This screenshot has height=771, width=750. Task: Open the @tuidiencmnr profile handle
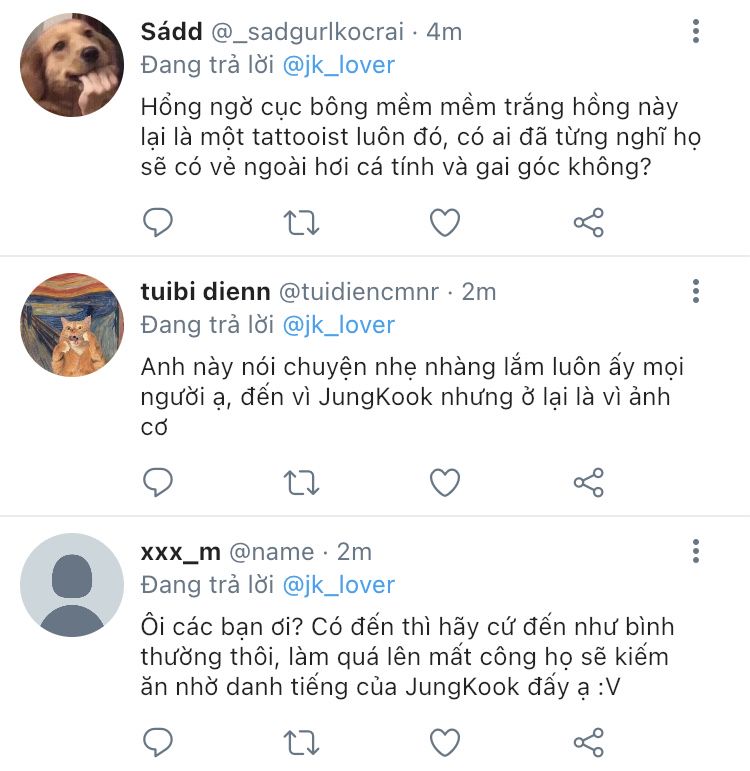tap(357, 292)
